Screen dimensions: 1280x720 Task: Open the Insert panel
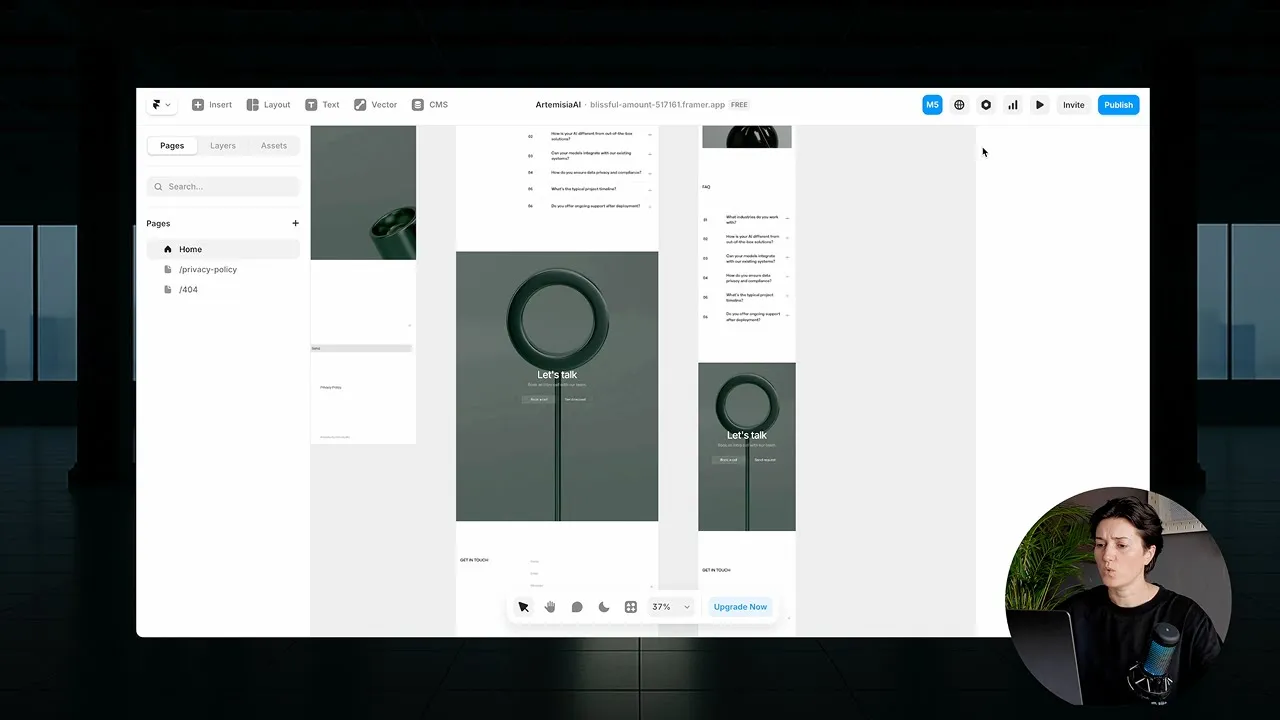tap(212, 104)
